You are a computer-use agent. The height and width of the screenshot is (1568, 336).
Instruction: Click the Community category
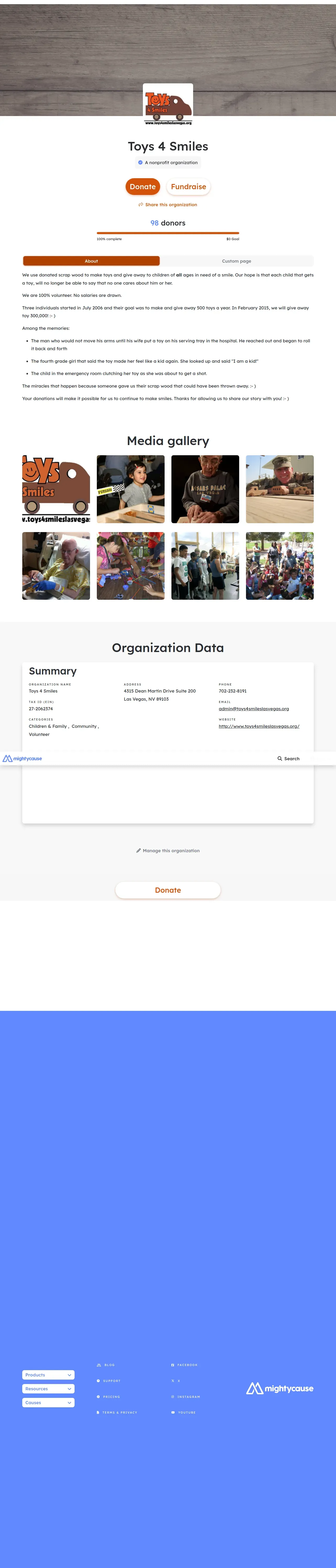84,726
